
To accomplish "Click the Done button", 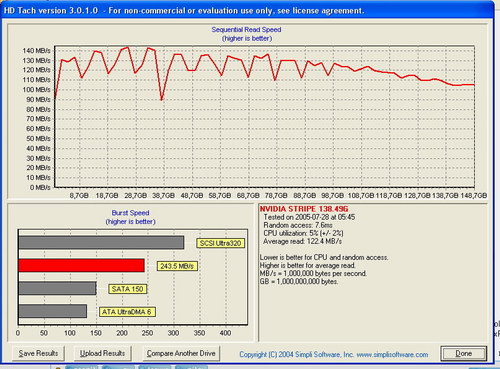I will coord(463,353).
